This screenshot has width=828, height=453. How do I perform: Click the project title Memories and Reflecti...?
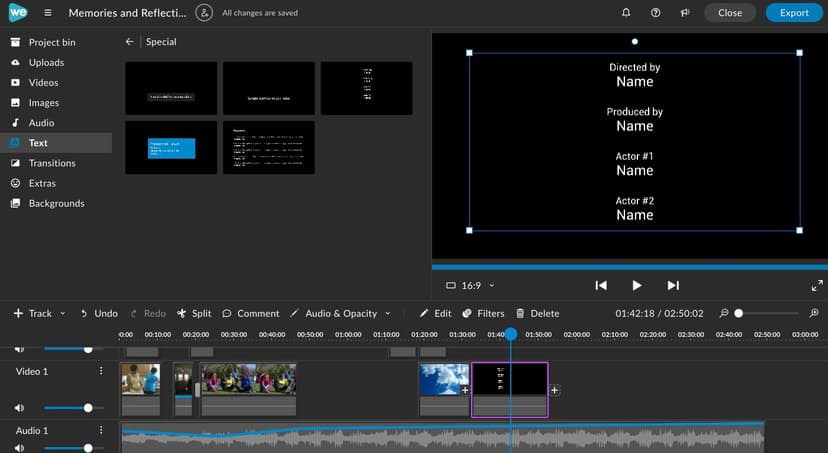coord(127,13)
